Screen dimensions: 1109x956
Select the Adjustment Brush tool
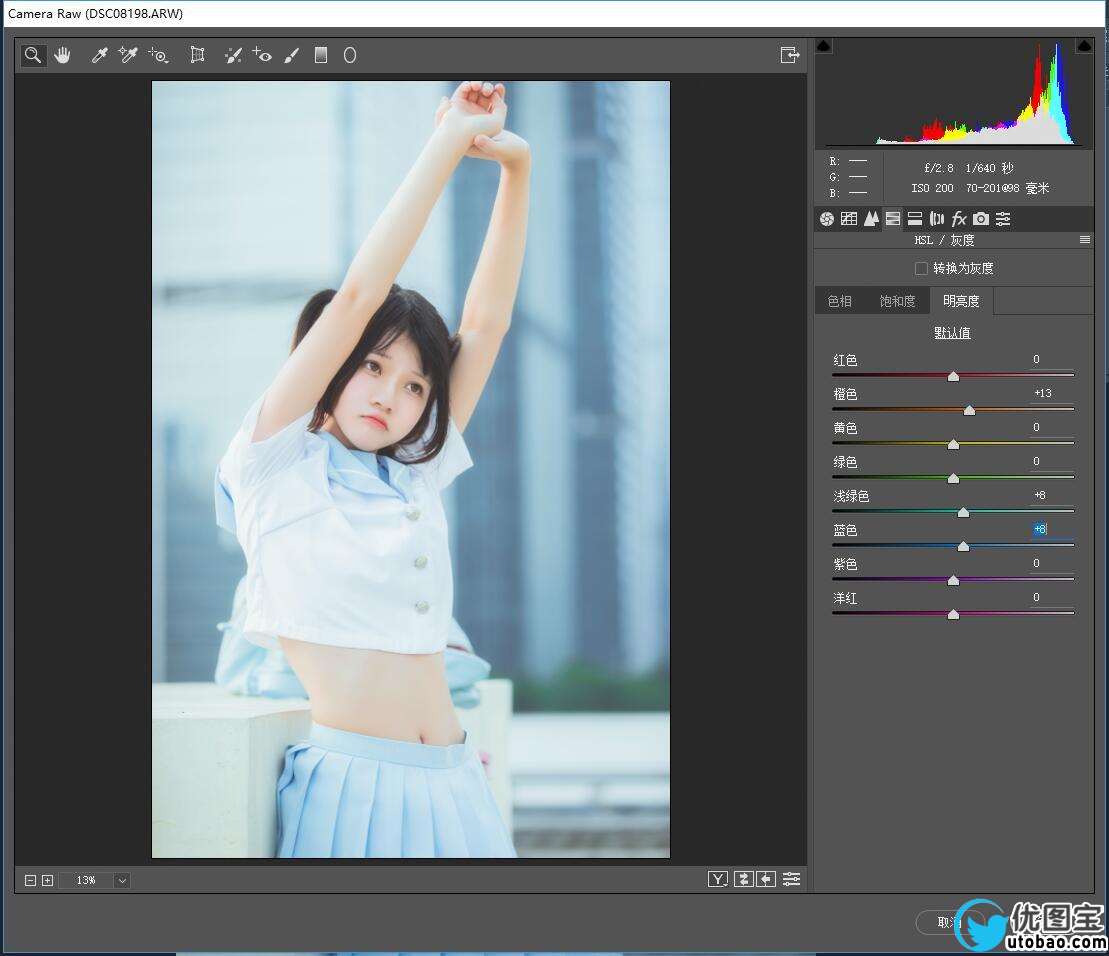click(x=291, y=55)
